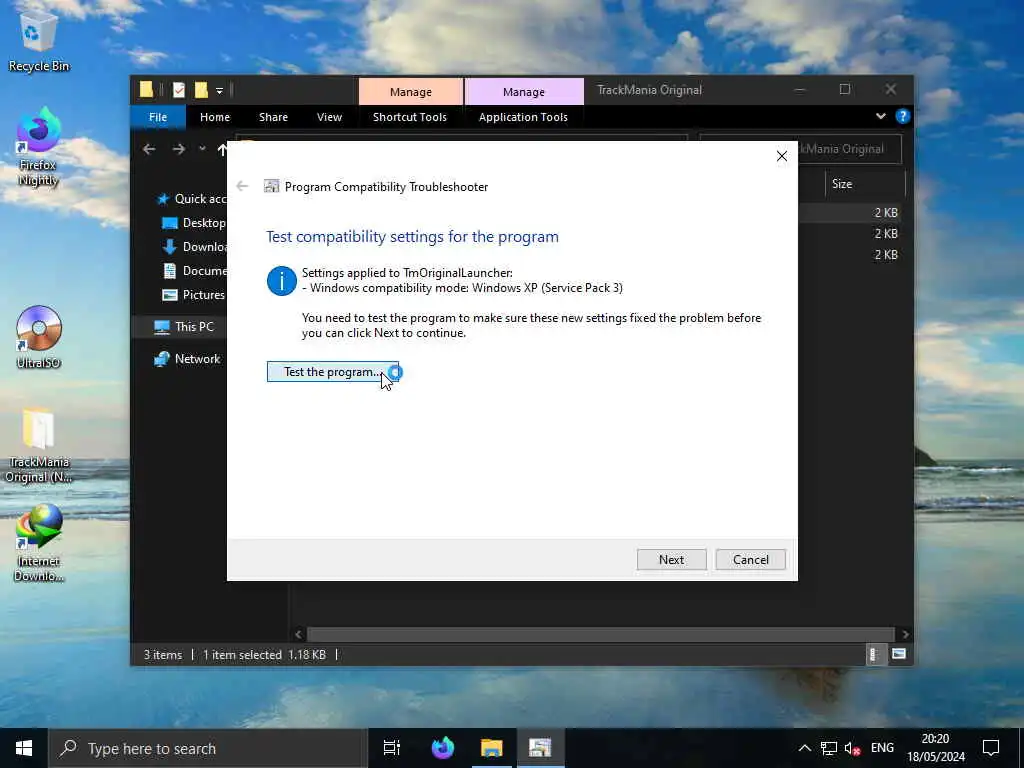The width and height of the screenshot is (1024, 768).
Task: Click File Explorer on the taskbar
Action: (x=492, y=748)
